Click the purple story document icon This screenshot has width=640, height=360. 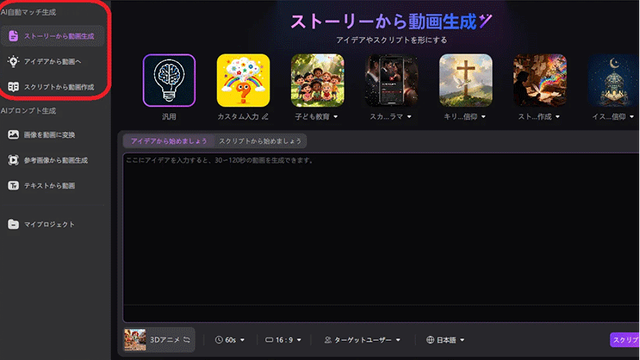click(13, 36)
